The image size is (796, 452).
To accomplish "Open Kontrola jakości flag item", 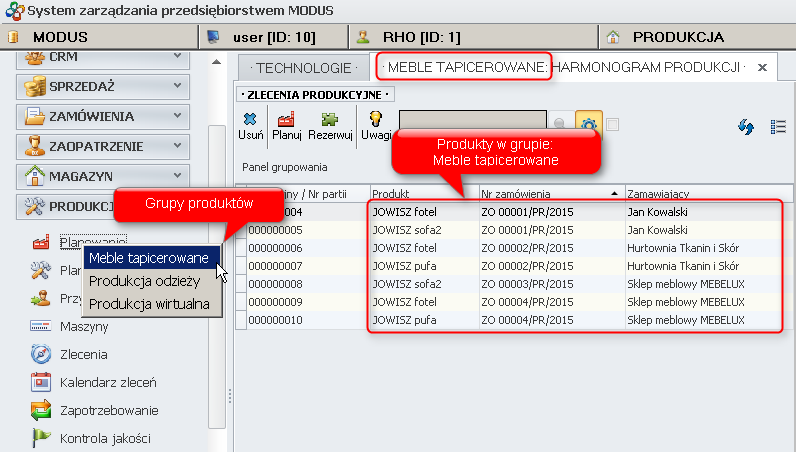I will point(41,438).
